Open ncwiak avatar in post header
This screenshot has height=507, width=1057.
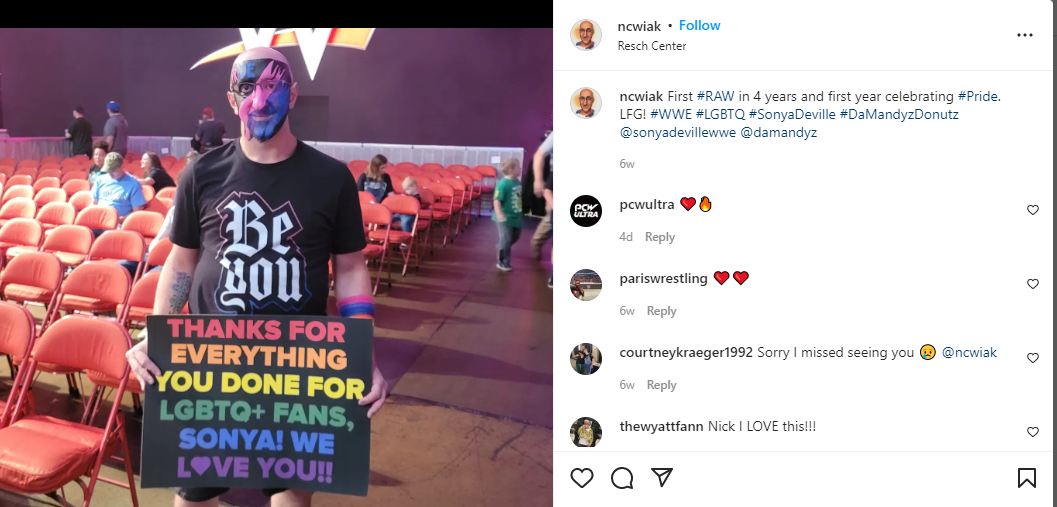point(586,35)
